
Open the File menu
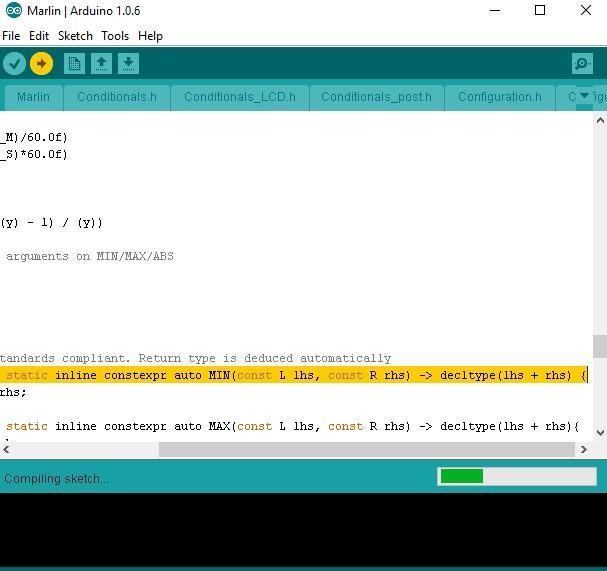(x=11, y=36)
